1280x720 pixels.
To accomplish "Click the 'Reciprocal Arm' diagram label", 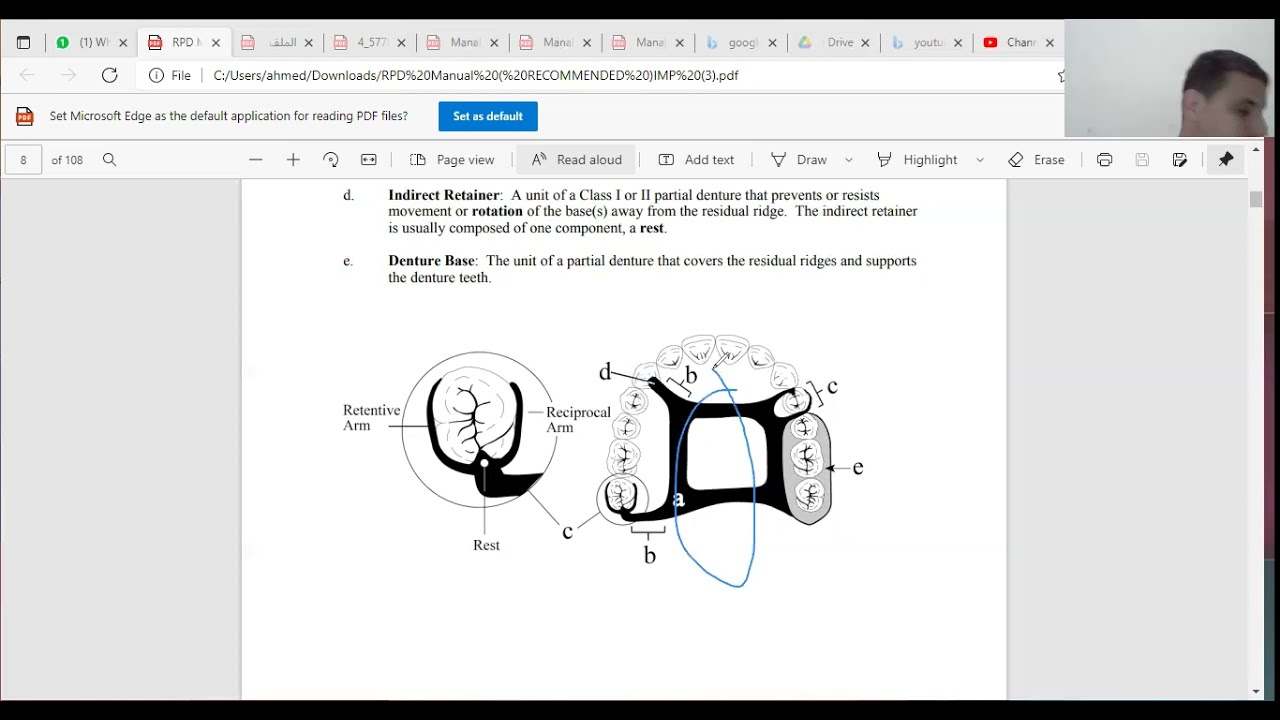I will coord(578,420).
